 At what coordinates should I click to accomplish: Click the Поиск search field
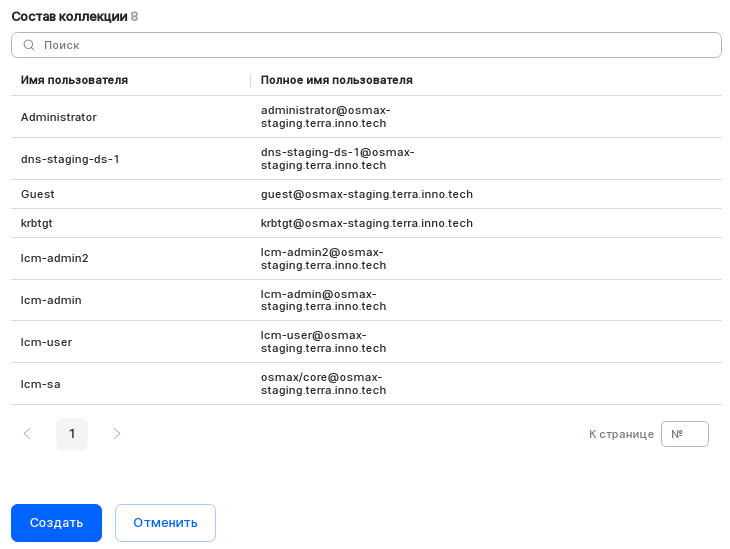coord(370,45)
